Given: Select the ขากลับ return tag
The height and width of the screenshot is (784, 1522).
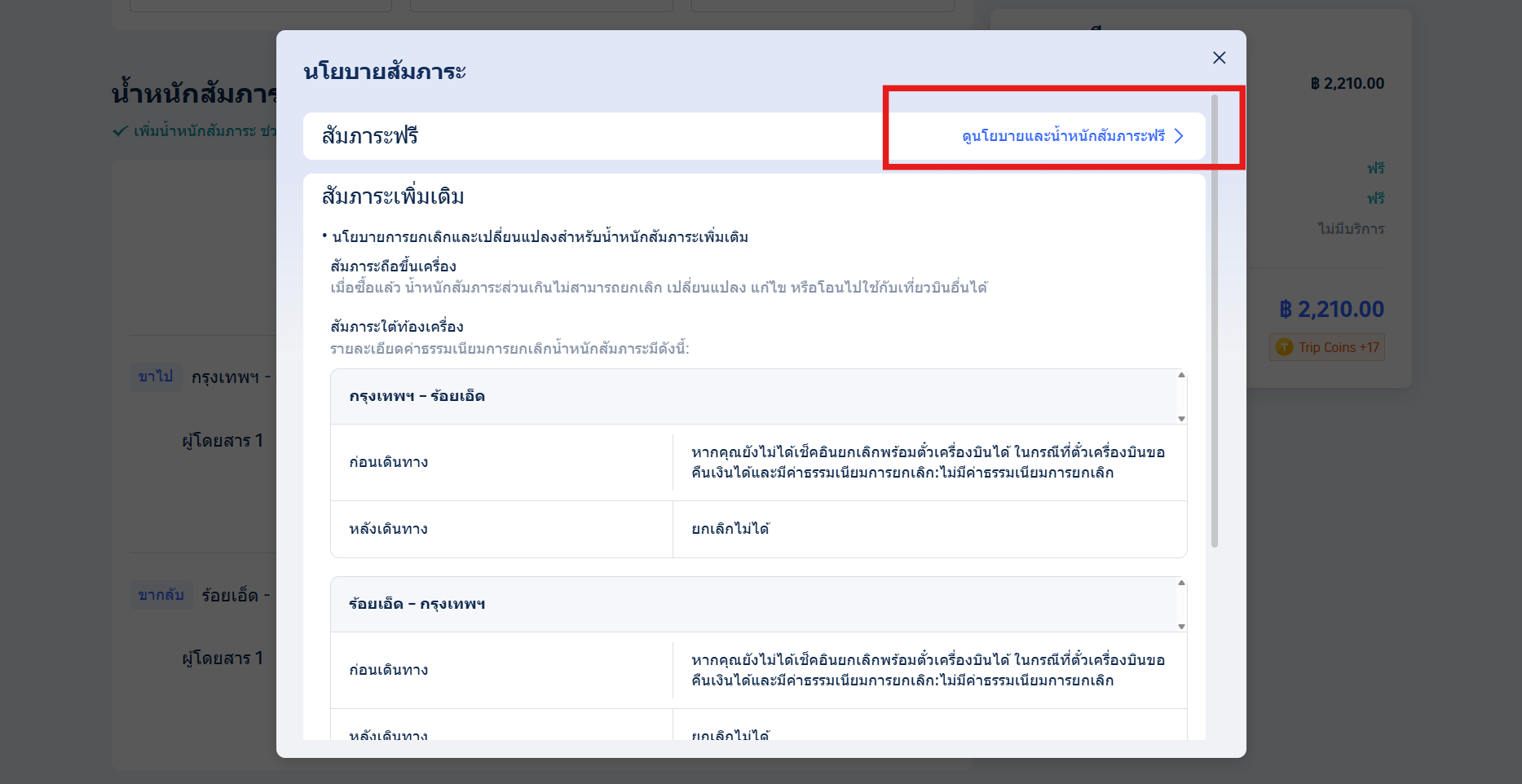Looking at the screenshot, I should coord(161,595).
